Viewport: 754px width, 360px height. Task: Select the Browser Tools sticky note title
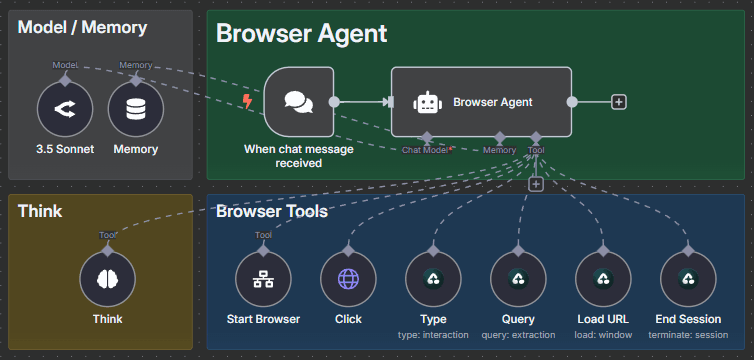[x=272, y=211]
